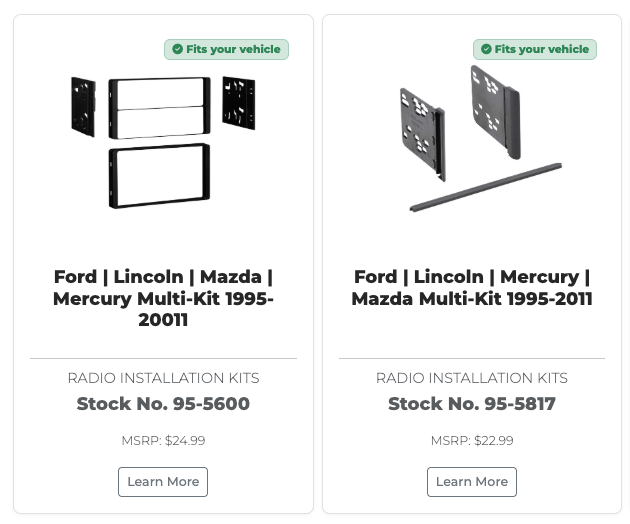
Task: Click the 'Fits your vehicle' badge on the 95-5600 kit
Action: (226, 49)
